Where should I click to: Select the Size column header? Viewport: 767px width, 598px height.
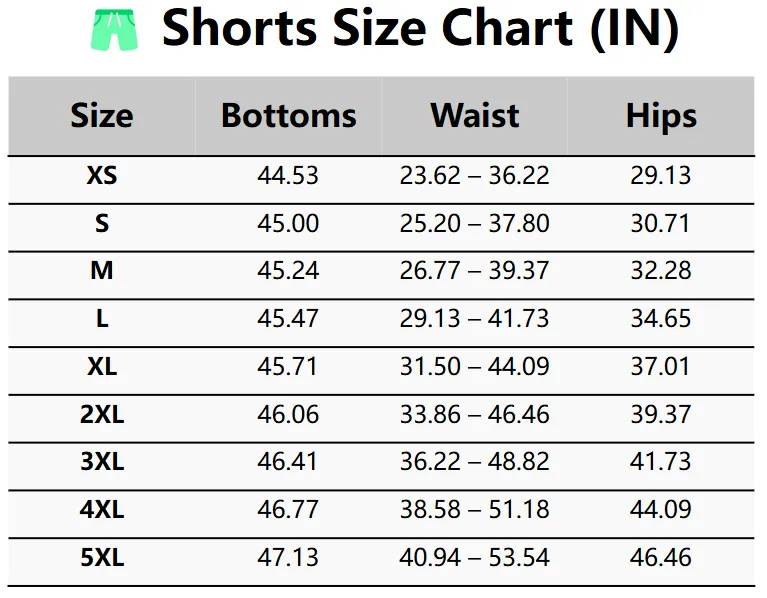102,116
